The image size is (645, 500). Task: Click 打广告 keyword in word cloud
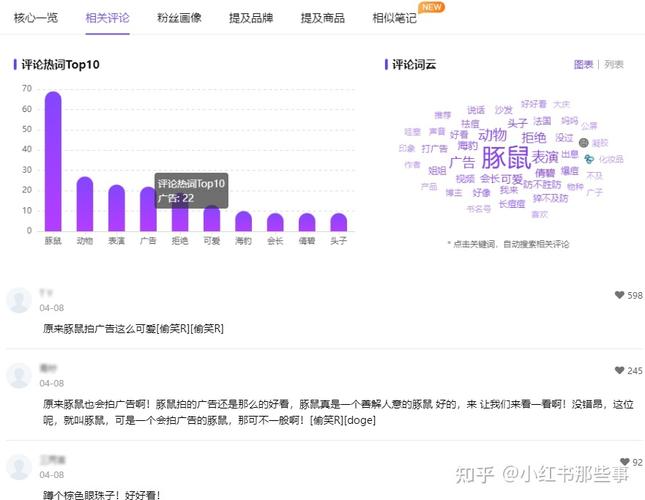click(434, 148)
